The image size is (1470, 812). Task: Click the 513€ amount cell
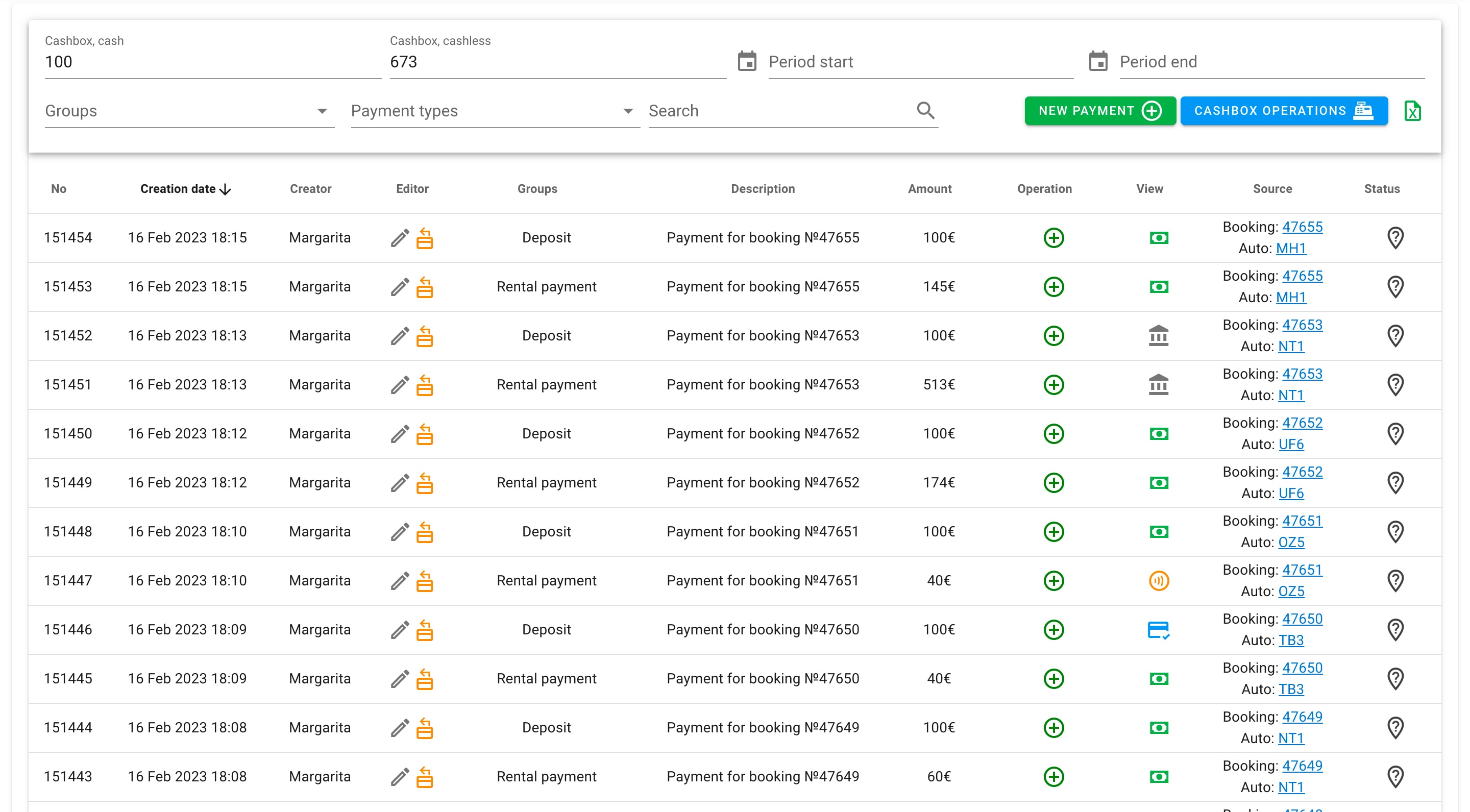[x=939, y=385]
